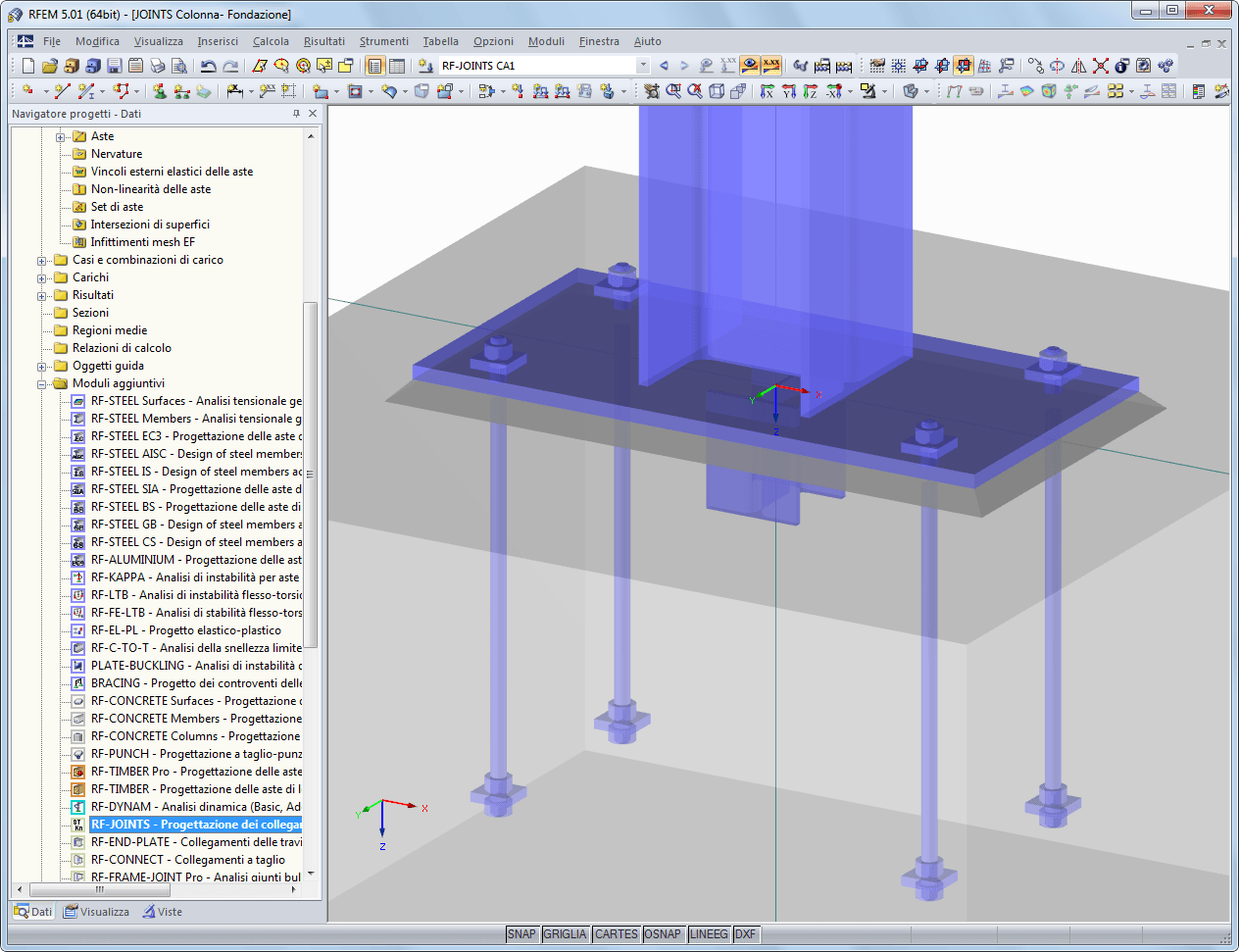1239x952 pixels.
Task: Select the zoom magnifier icon in the toolbar
Action: pyautogui.click(x=672, y=91)
